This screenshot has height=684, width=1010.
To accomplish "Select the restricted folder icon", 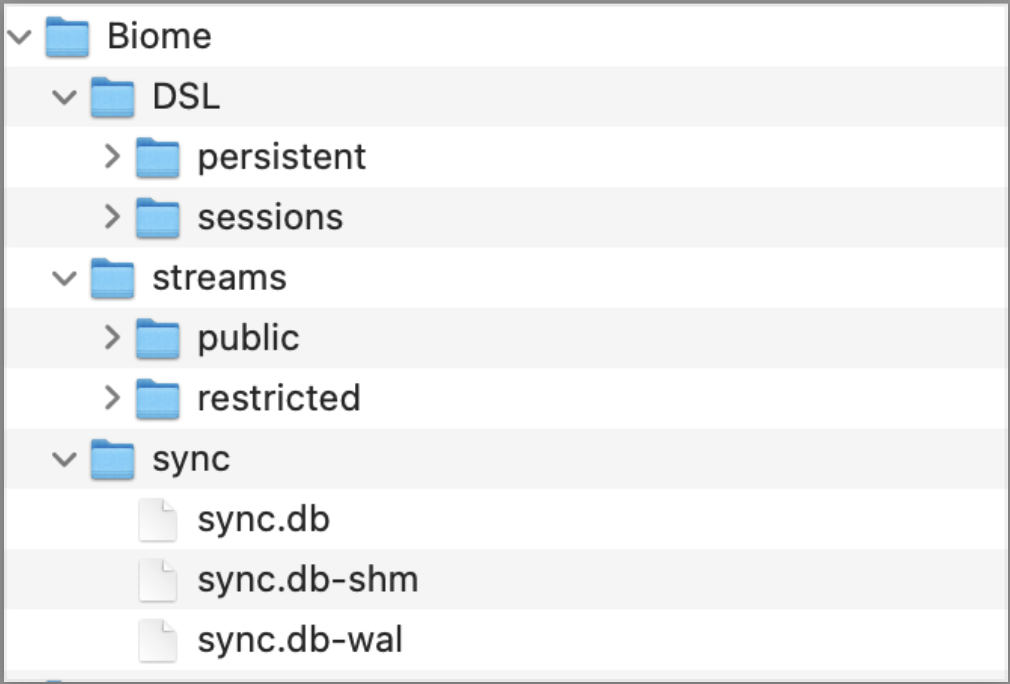I will 158,399.
